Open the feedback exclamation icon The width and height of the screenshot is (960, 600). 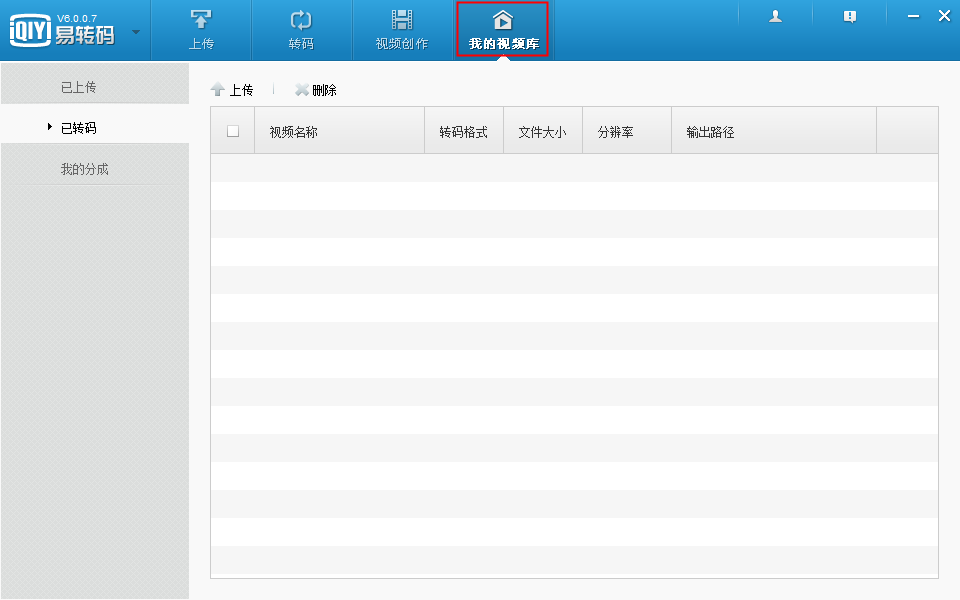point(850,16)
